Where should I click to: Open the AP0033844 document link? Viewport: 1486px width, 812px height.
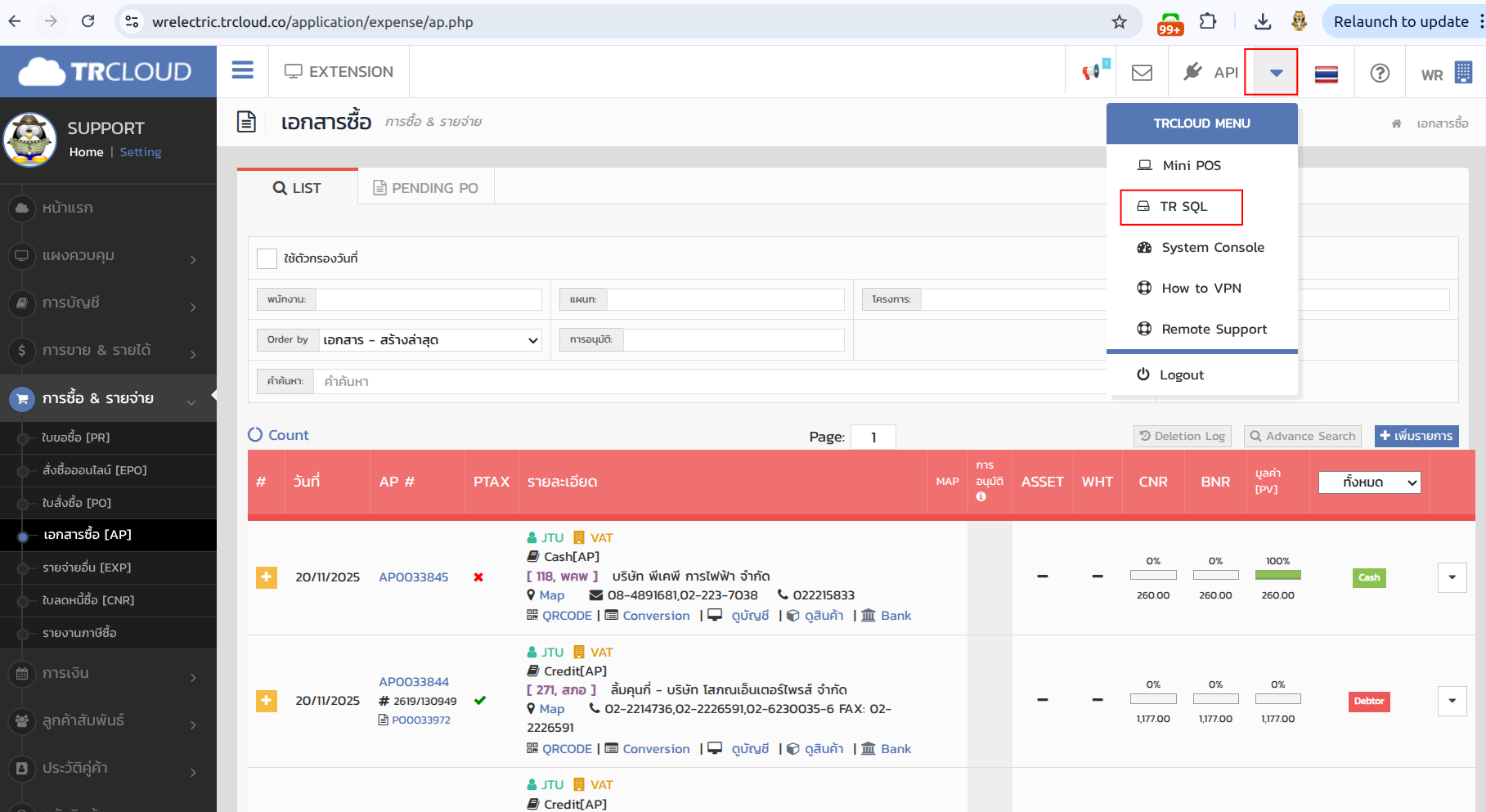pos(414,682)
